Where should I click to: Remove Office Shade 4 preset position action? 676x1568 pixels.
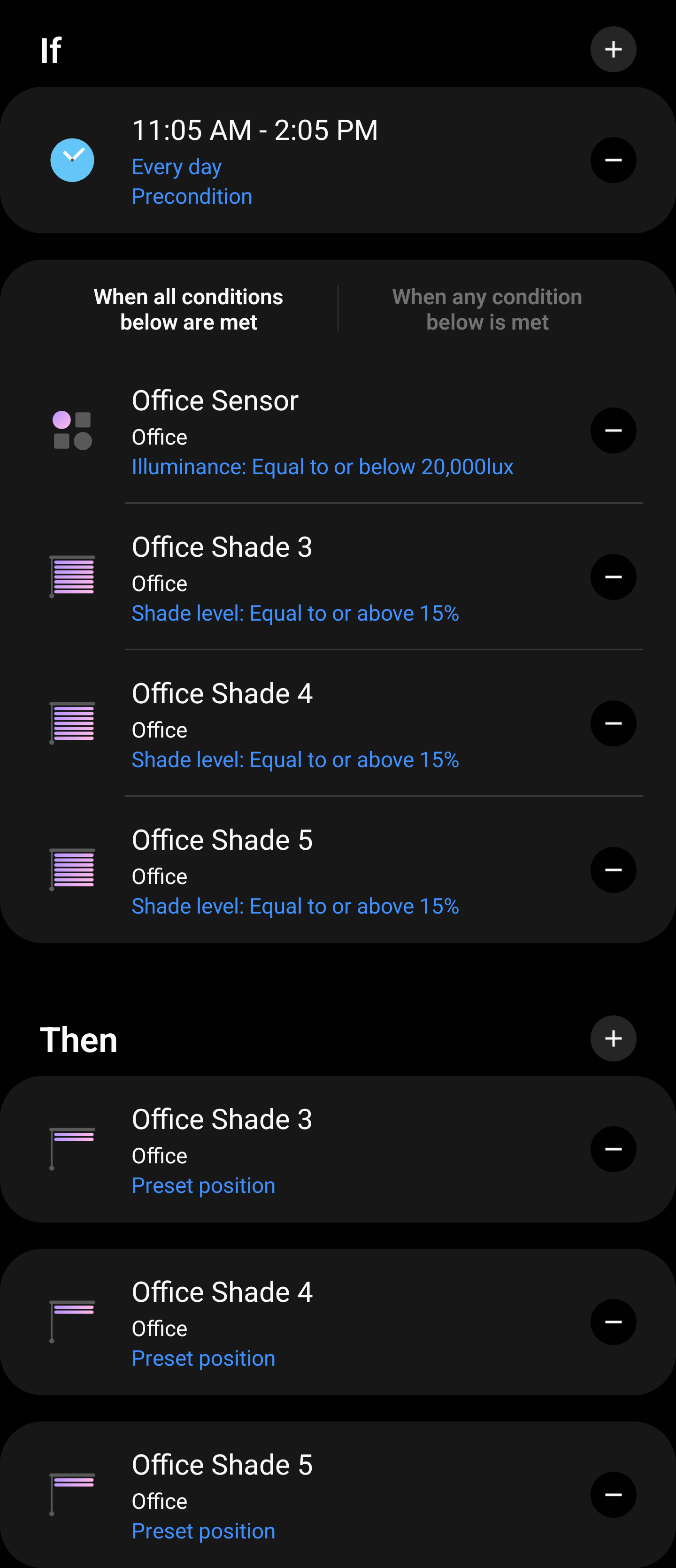tap(613, 1322)
